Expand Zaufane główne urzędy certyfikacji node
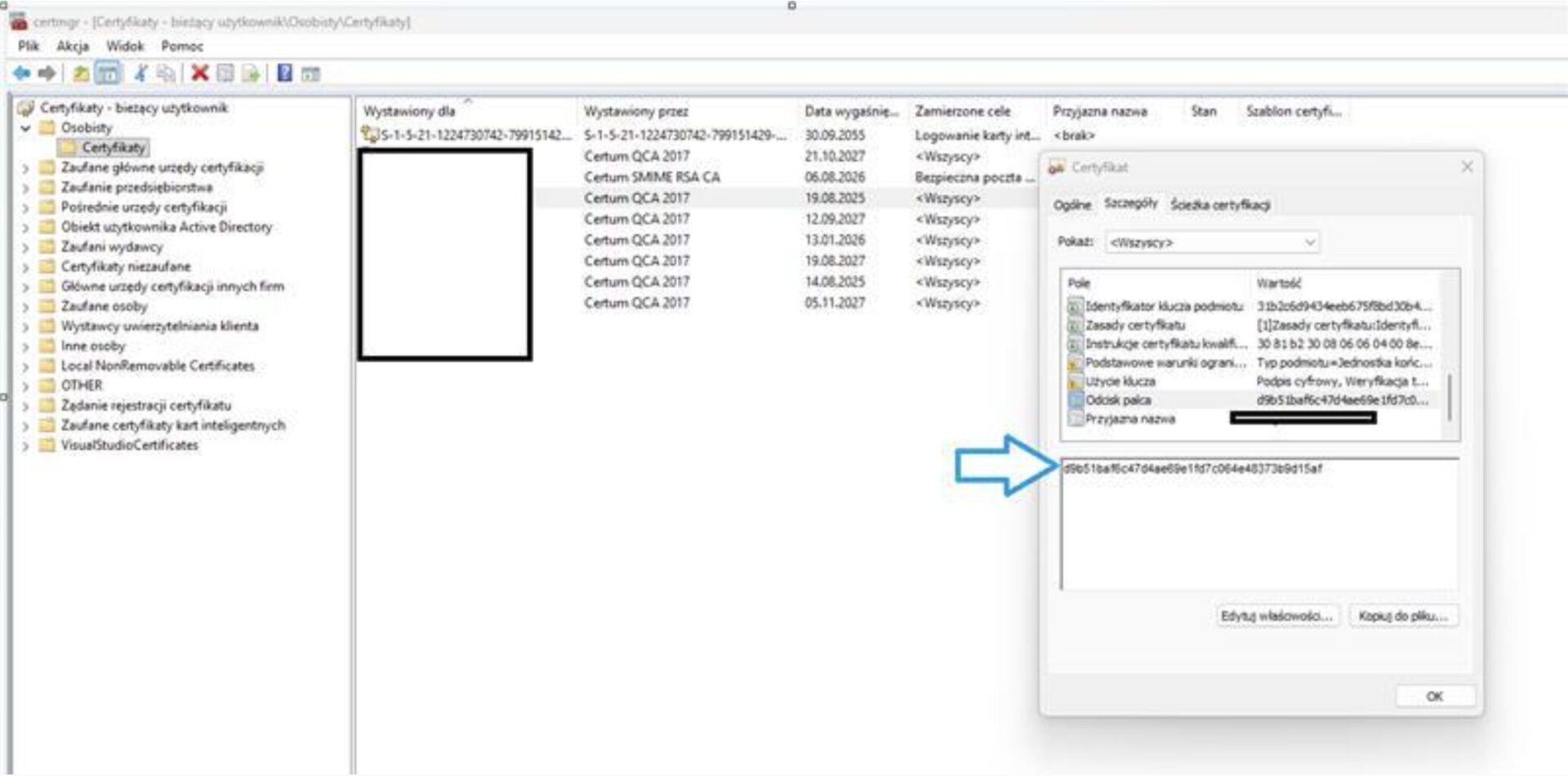The height and width of the screenshot is (776, 1568). (25, 168)
